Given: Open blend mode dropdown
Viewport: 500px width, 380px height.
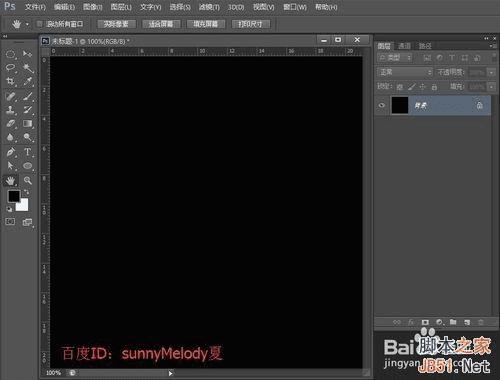Looking at the screenshot, I should point(405,72).
